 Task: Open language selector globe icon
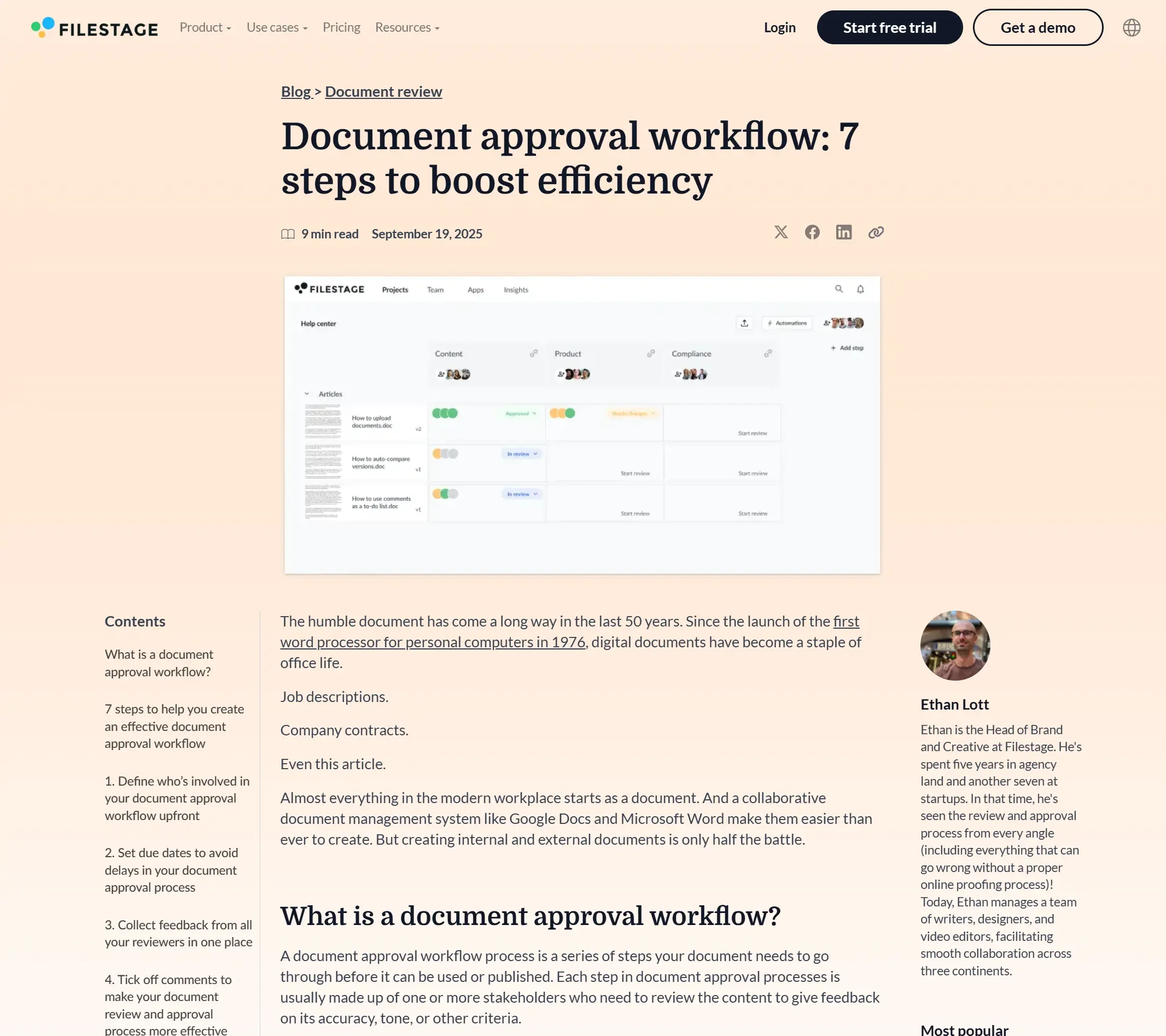(1130, 27)
